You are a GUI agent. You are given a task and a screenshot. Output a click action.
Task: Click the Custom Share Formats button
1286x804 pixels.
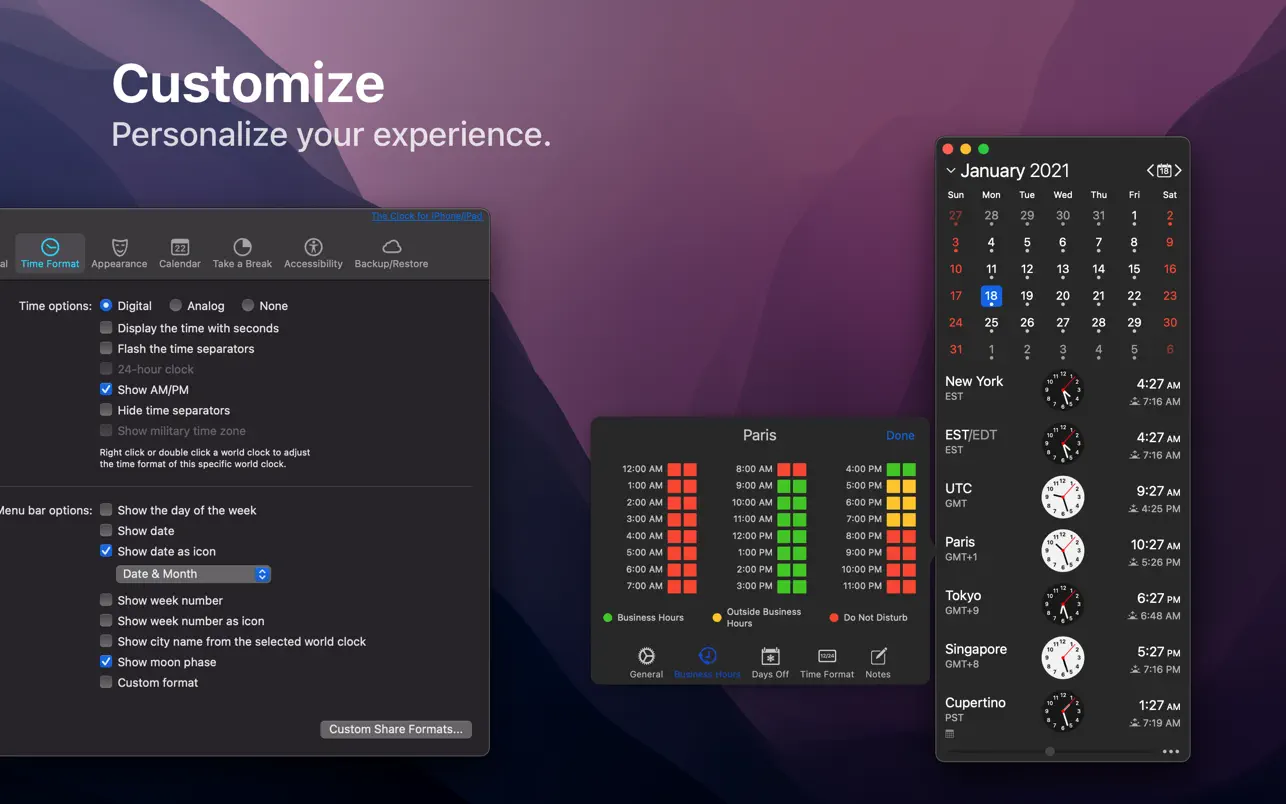[x=395, y=729]
